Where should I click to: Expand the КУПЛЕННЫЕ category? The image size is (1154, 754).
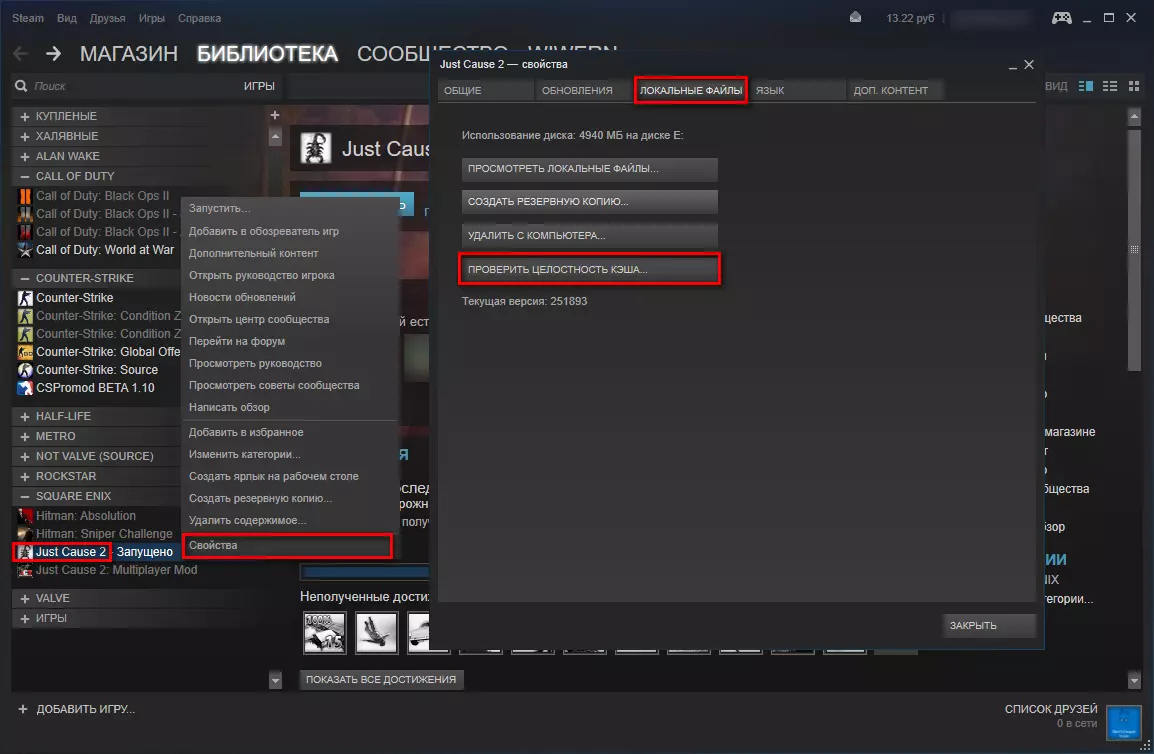tap(25, 116)
